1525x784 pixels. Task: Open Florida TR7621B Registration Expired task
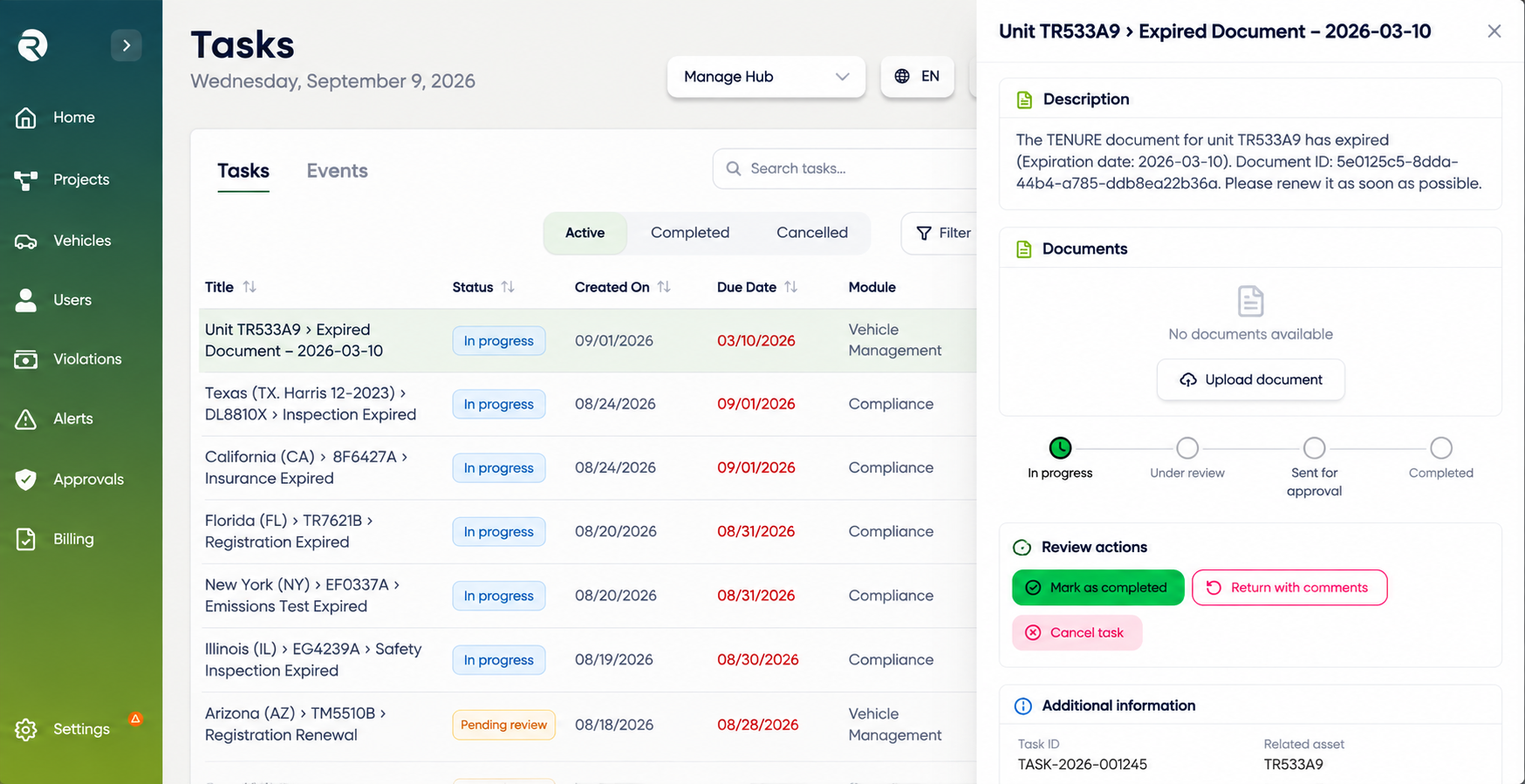[x=587, y=531]
